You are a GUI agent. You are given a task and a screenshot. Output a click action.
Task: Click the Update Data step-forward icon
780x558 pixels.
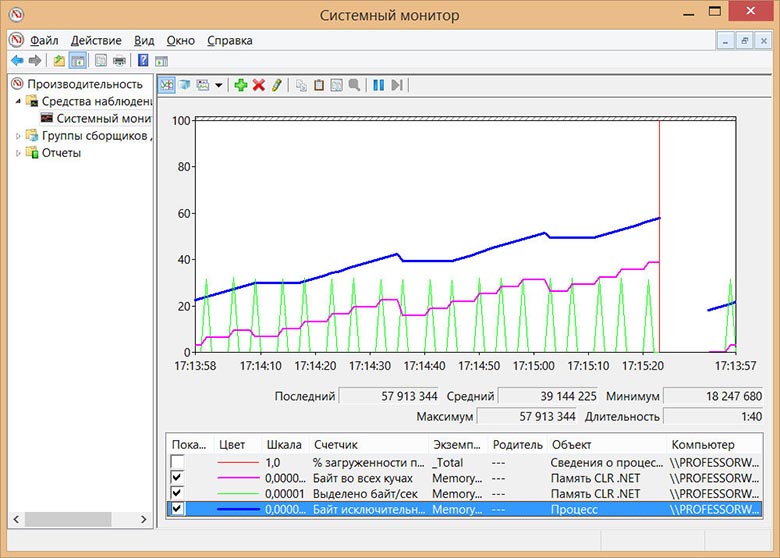(396, 85)
